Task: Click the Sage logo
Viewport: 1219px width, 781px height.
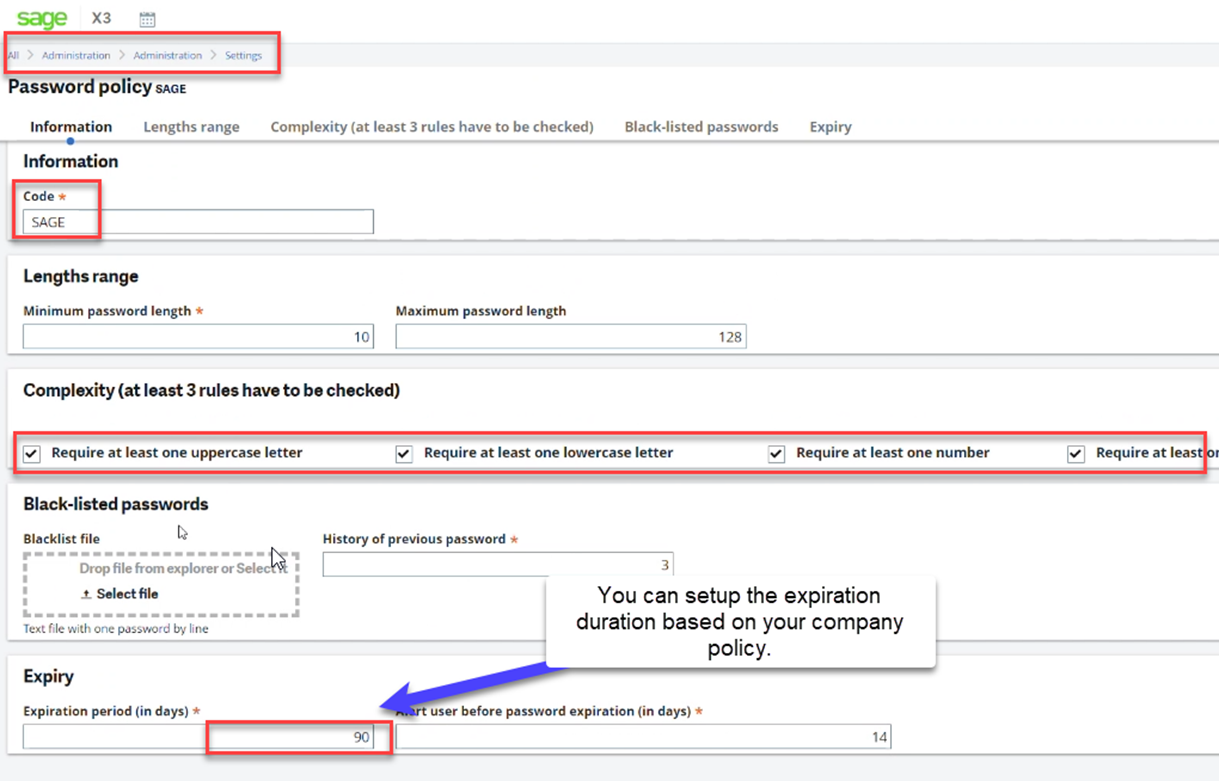Action: tap(42, 17)
